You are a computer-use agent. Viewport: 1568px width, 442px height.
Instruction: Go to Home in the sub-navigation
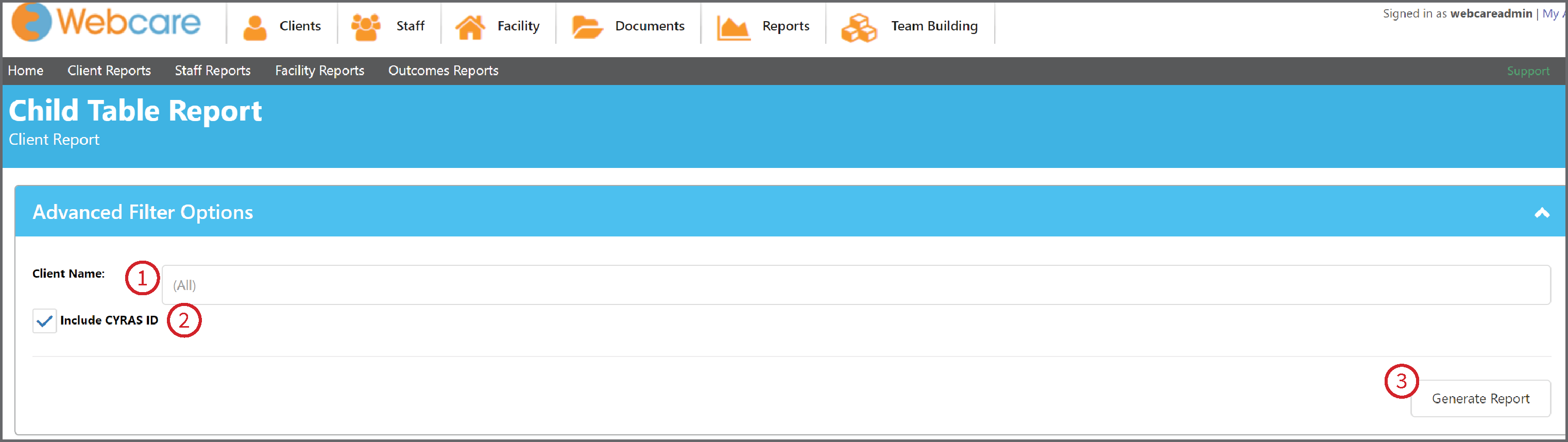tap(26, 71)
